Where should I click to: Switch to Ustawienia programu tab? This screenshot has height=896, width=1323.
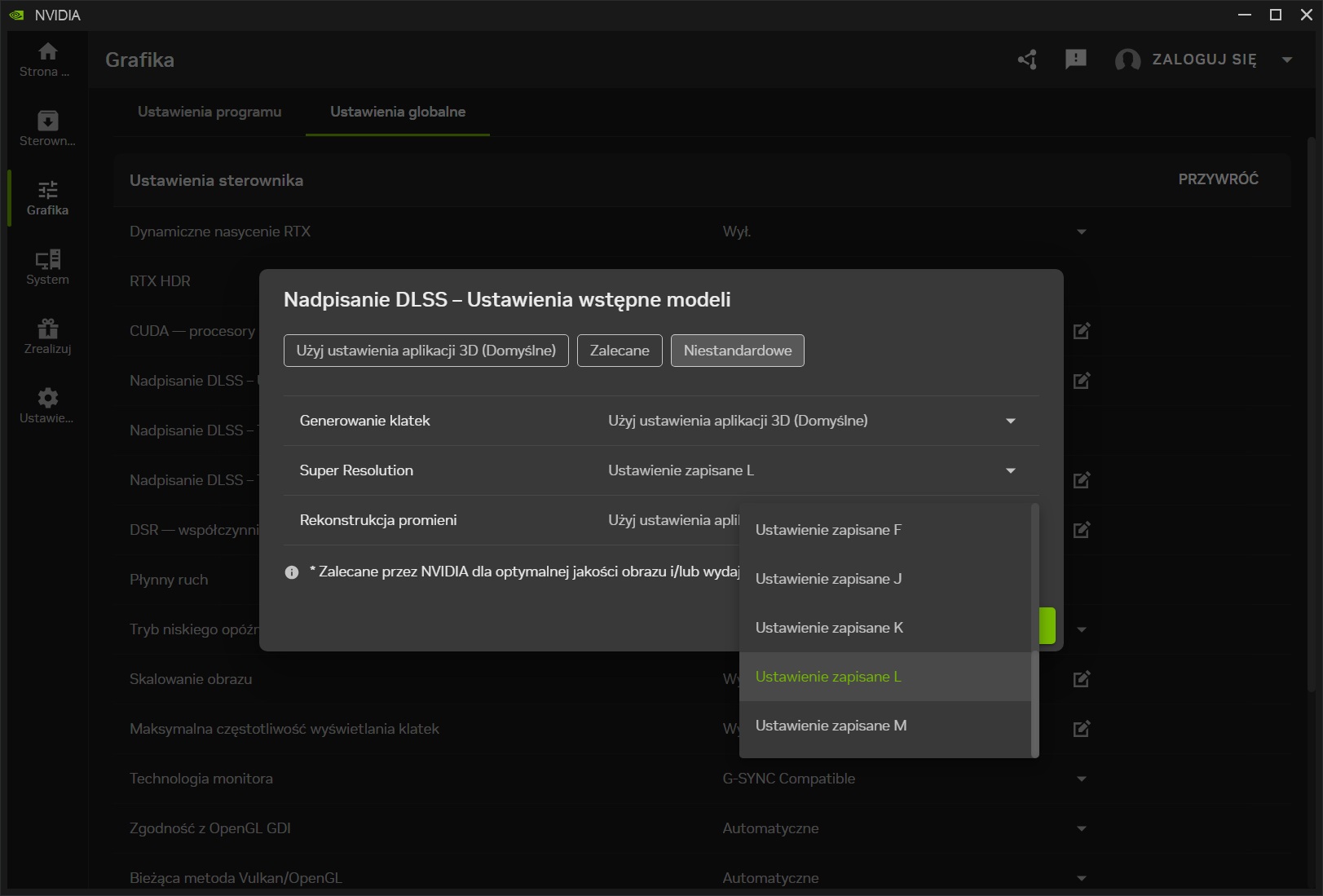(x=209, y=112)
